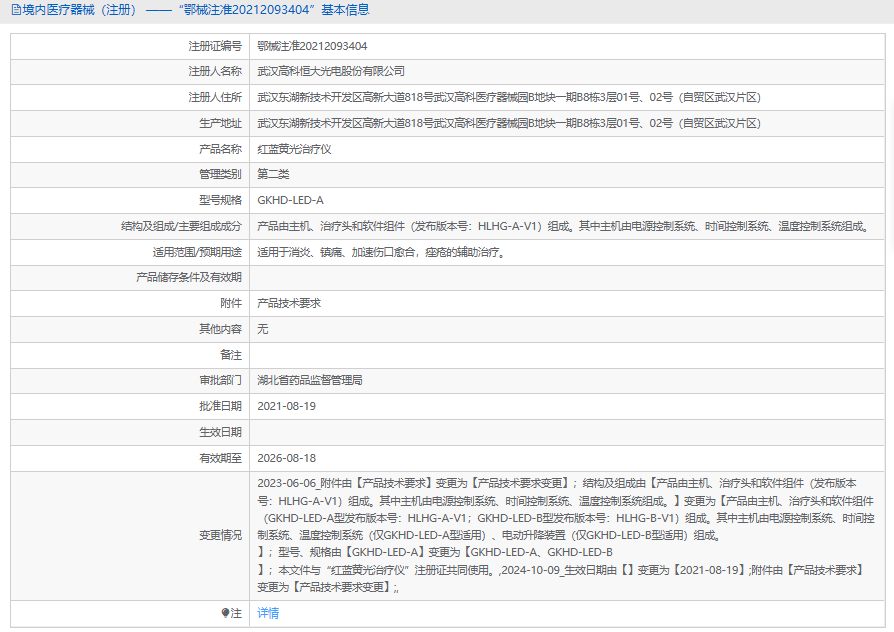
Task: Click the header title 境内医疗器械（注册）
Action: [x=79, y=10]
